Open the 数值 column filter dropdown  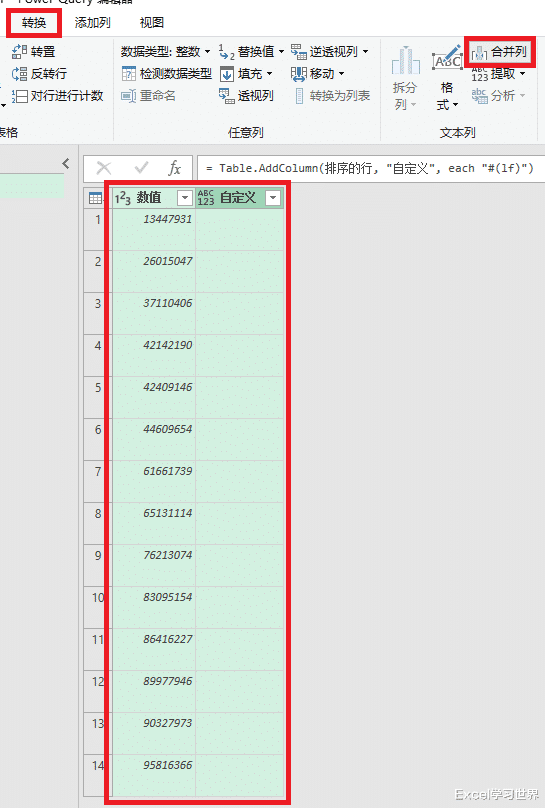click(x=184, y=198)
